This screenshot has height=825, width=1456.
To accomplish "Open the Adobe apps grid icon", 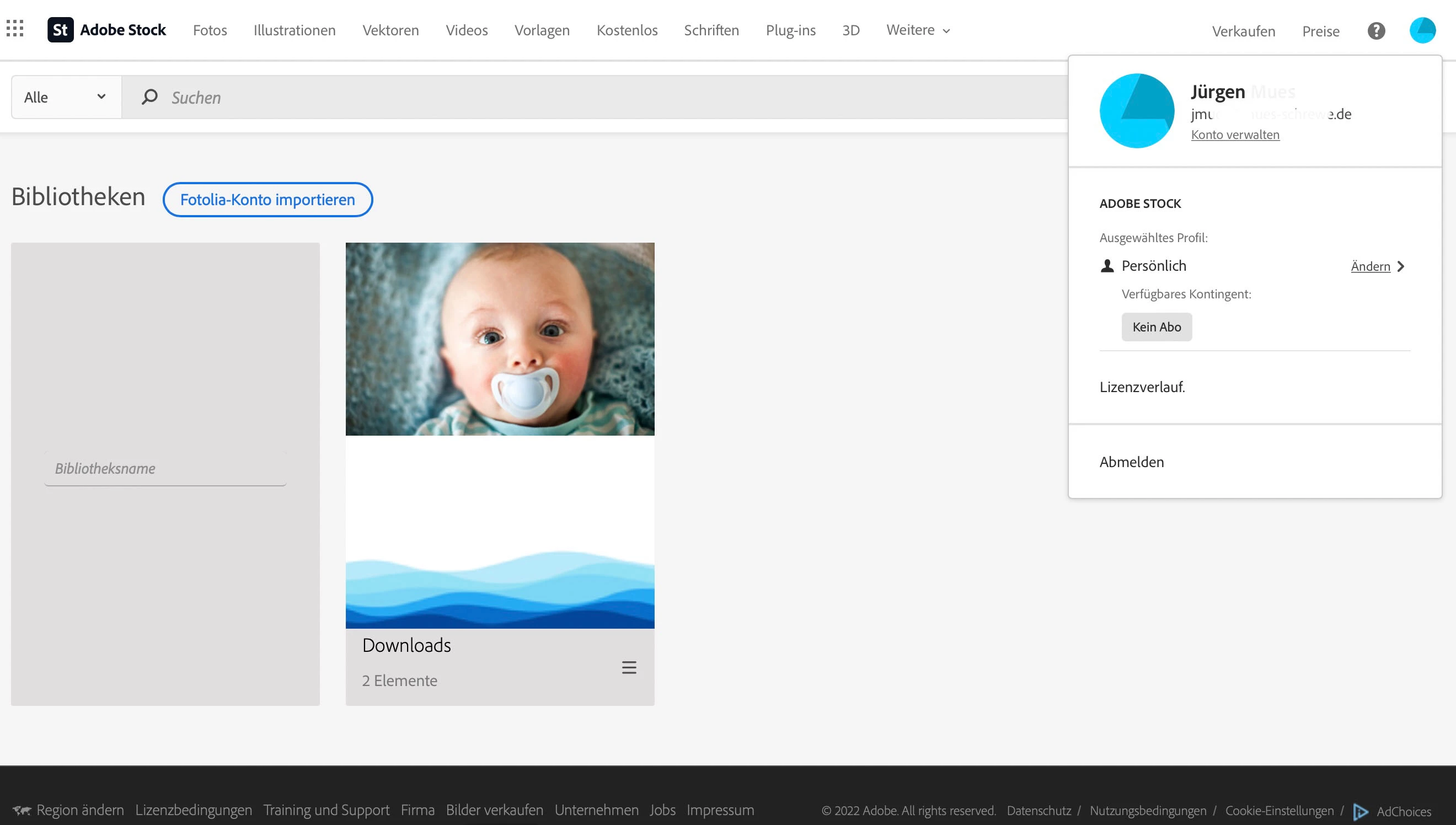I will tap(15, 28).
